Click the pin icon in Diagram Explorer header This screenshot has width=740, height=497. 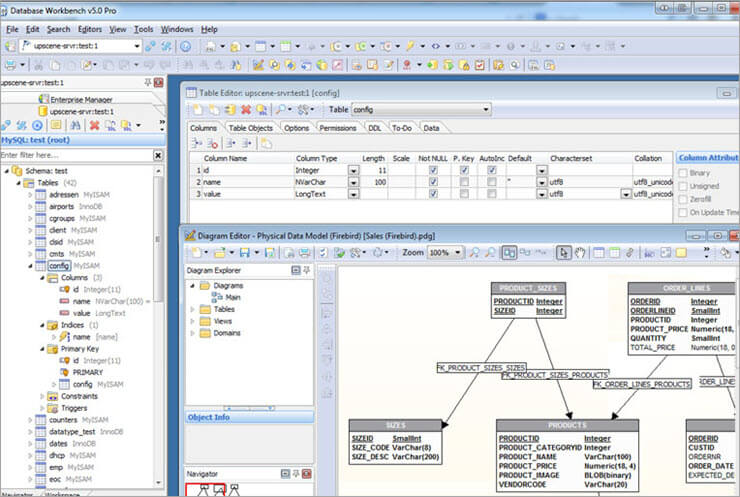(307, 270)
